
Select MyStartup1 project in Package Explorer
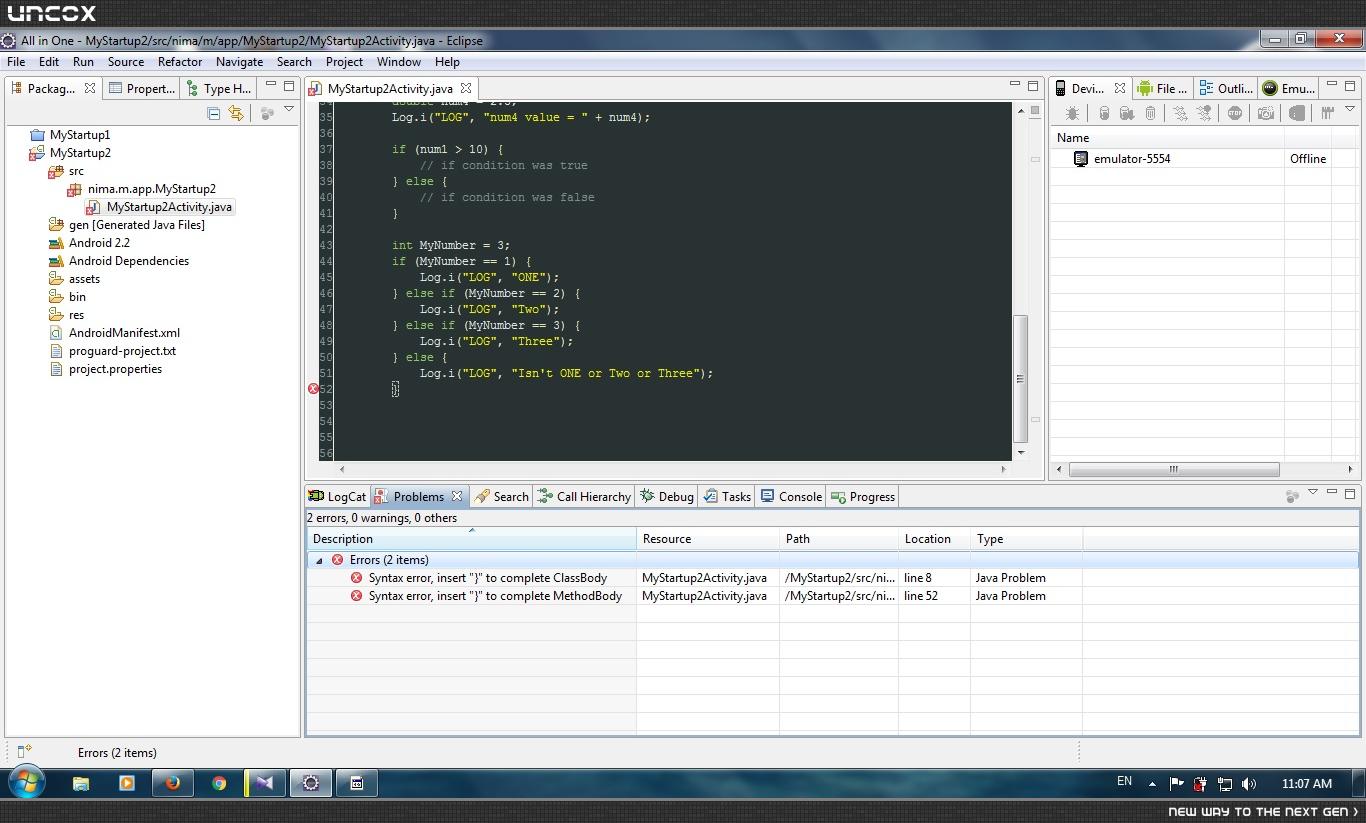click(80, 135)
